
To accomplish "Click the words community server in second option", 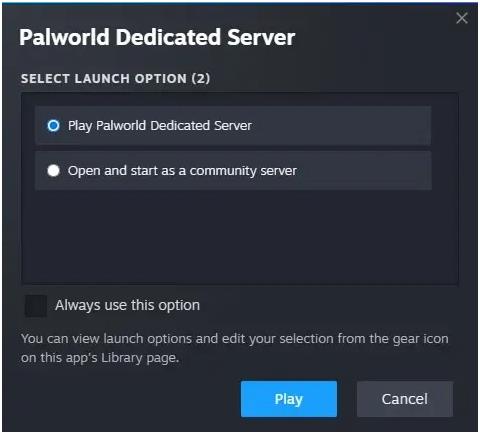I will click(243, 171).
